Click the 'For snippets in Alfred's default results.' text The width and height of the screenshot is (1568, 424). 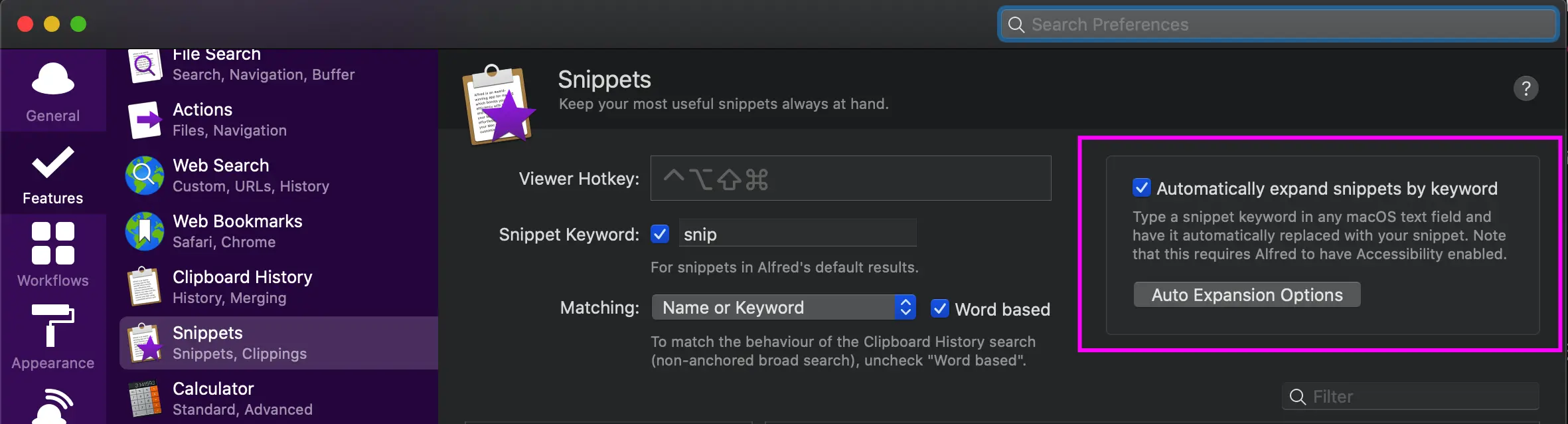(784, 267)
